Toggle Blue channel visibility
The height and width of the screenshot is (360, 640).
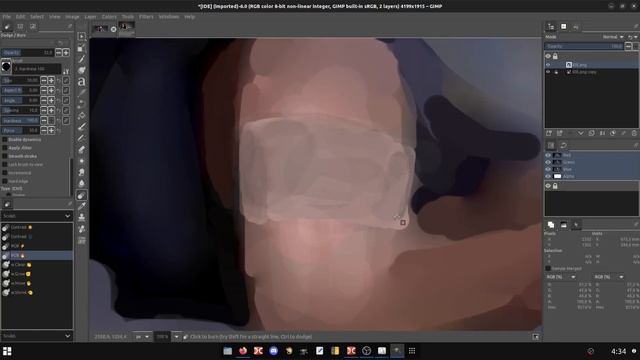(548, 169)
